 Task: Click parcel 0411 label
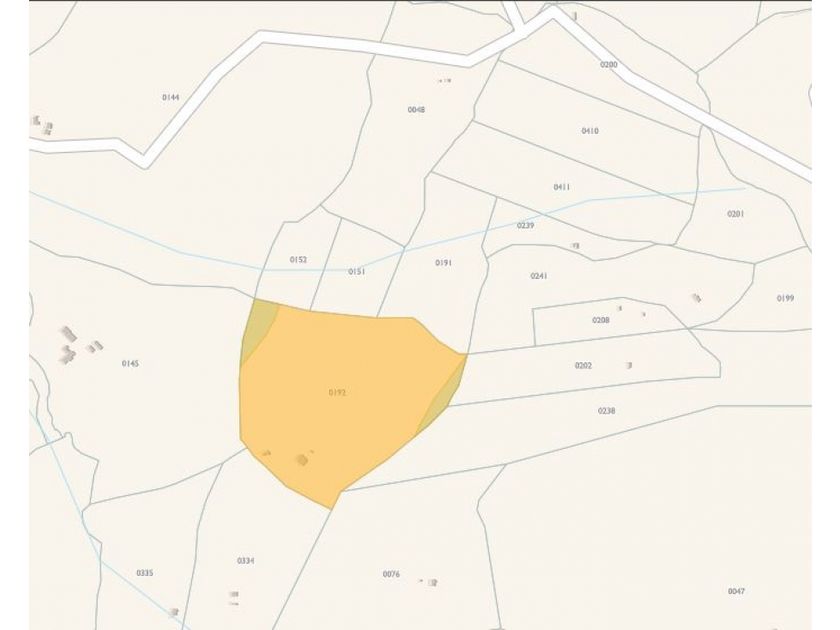(x=561, y=187)
